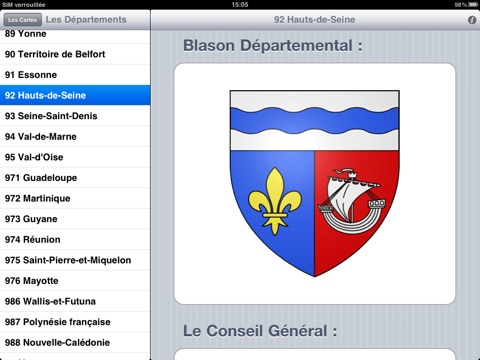
Task: Select 974 Réunion
Action: (75, 239)
